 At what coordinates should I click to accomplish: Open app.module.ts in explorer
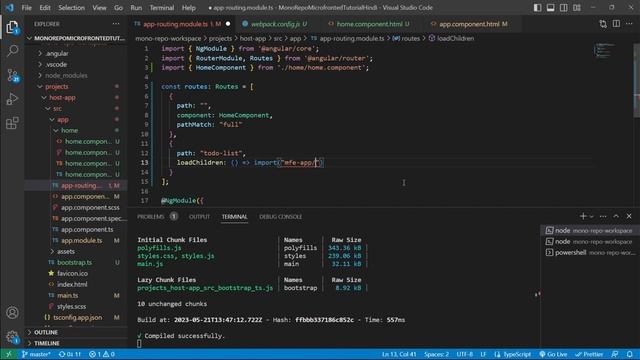pos(82,240)
